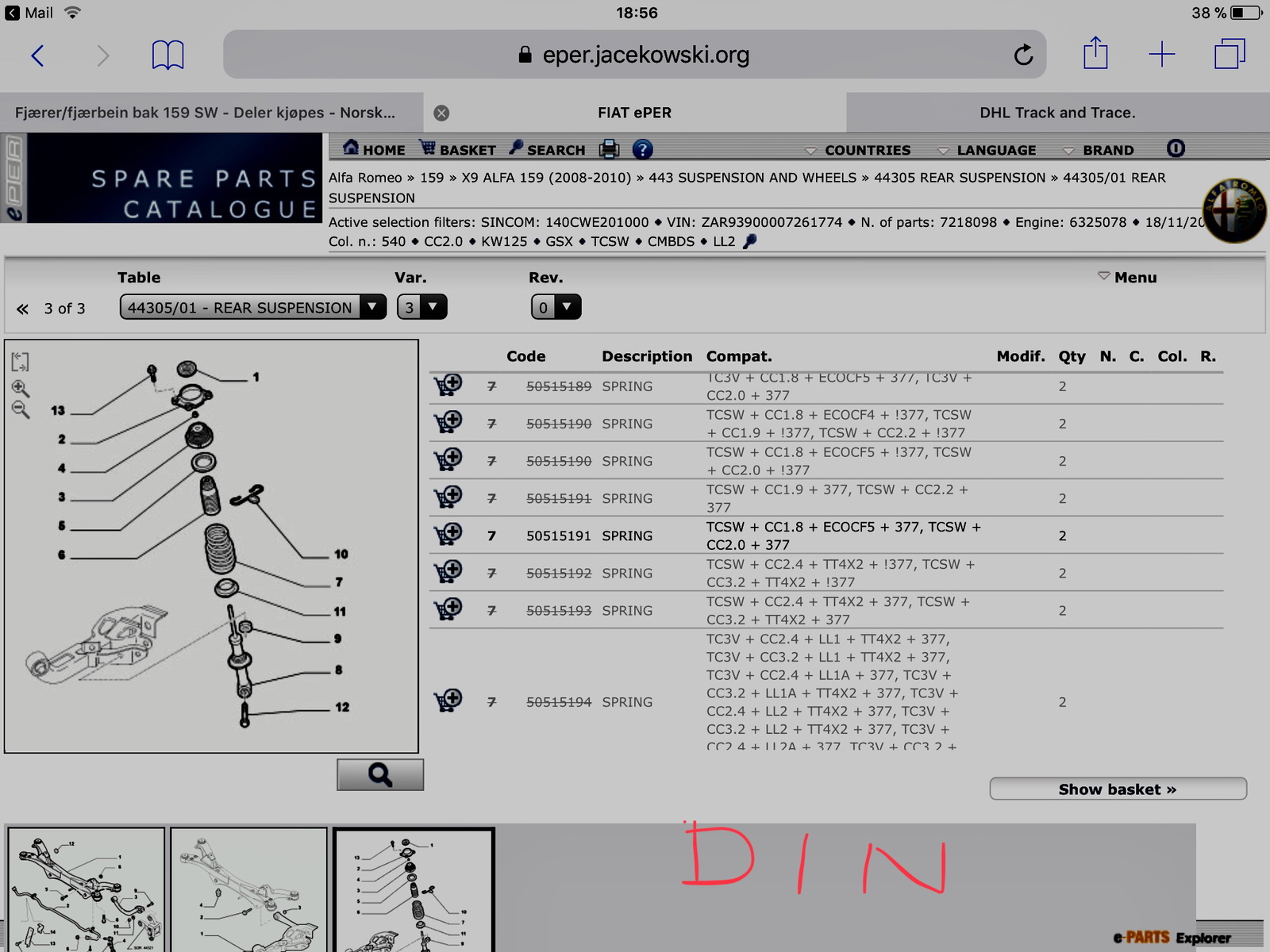Open Safari bookmarks book icon

[x=167, y=55]
